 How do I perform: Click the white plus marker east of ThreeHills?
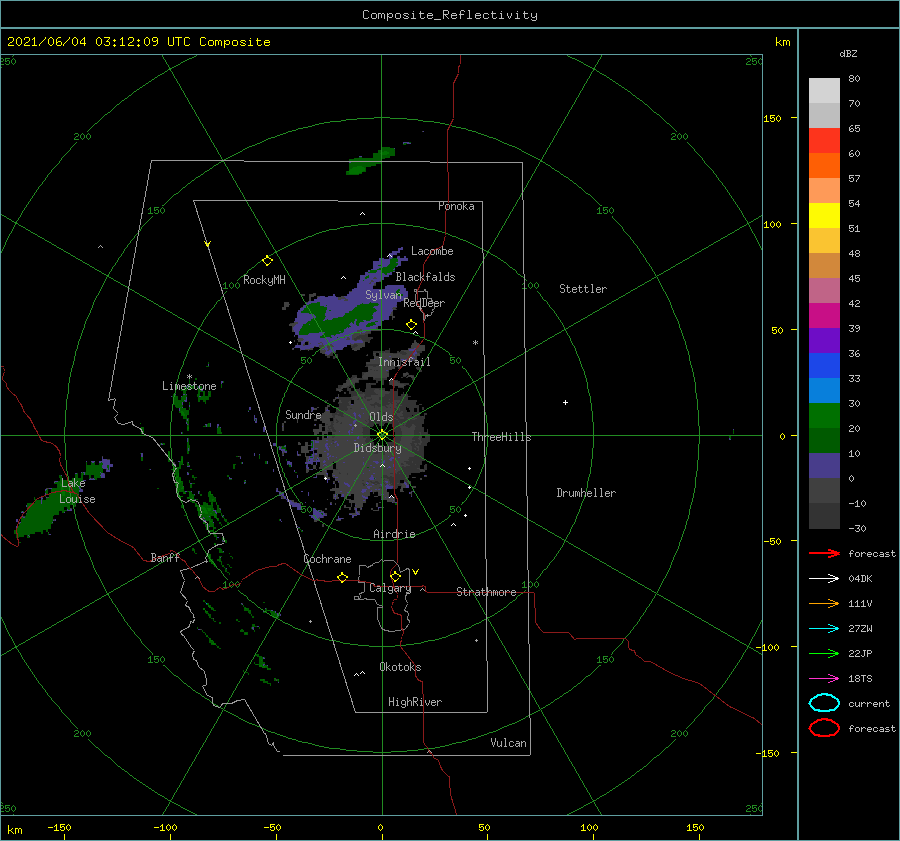tap(565, 402)
